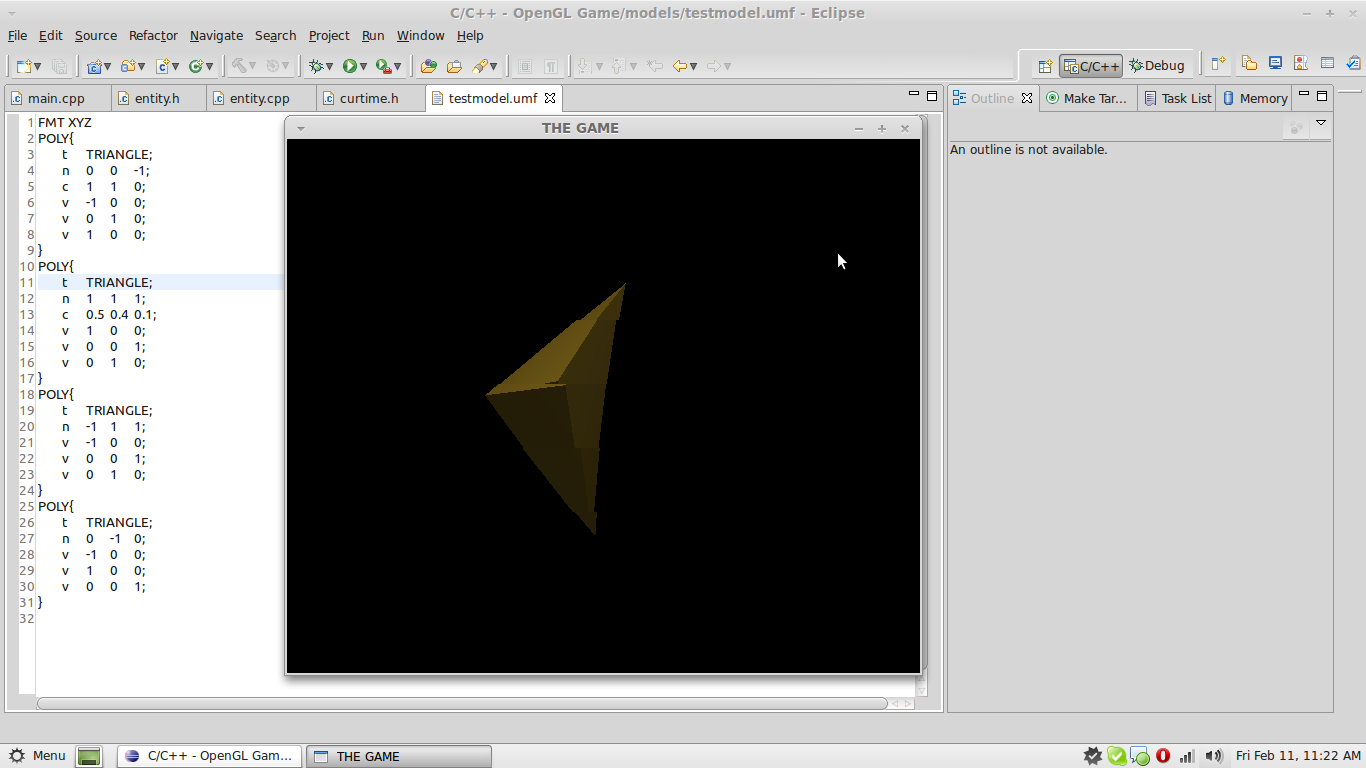
Task: Click the green Run button in toolbar
Action: pos(349,66)
